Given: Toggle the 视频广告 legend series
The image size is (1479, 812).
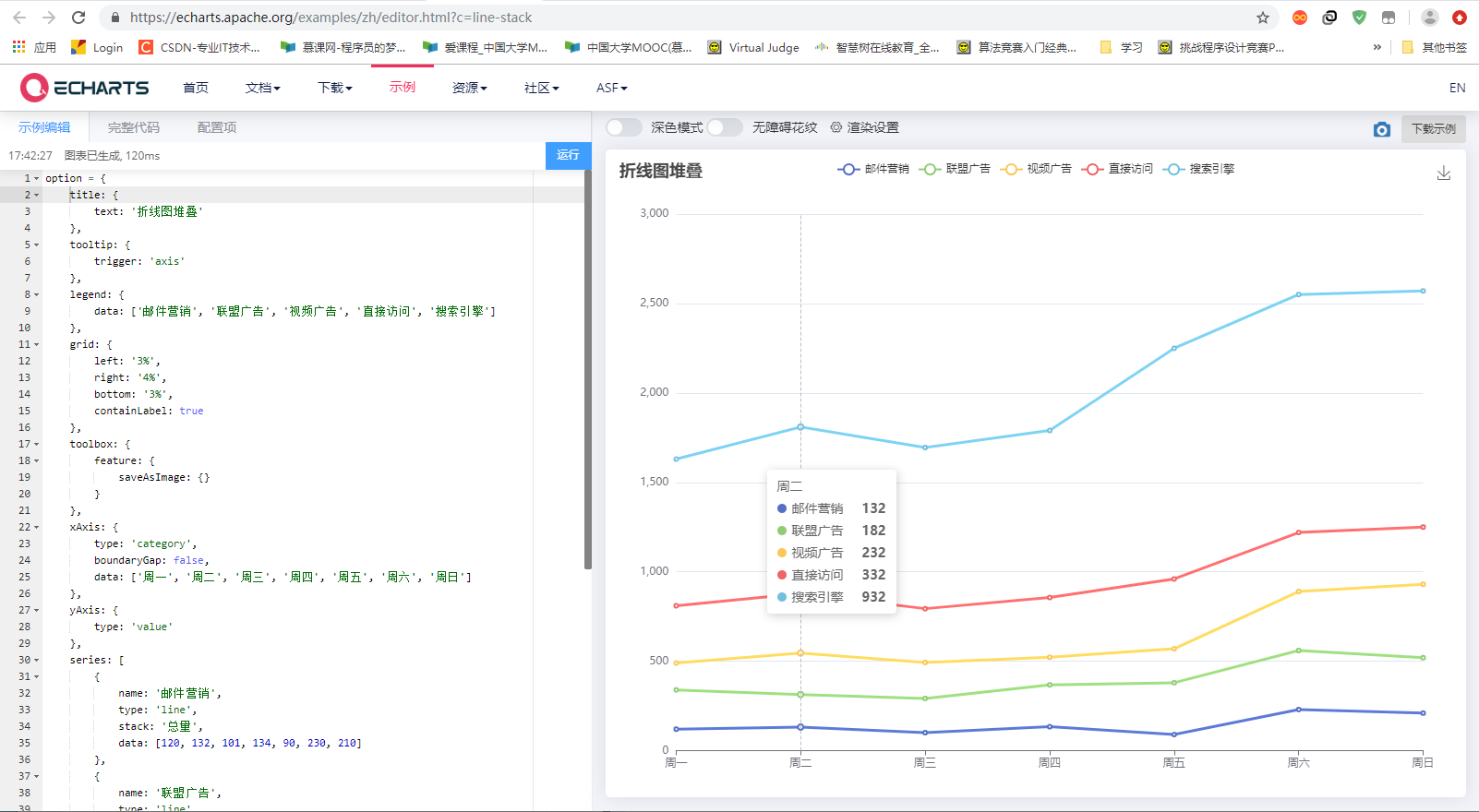Looking at the screenshot, I should point(1036,169).
